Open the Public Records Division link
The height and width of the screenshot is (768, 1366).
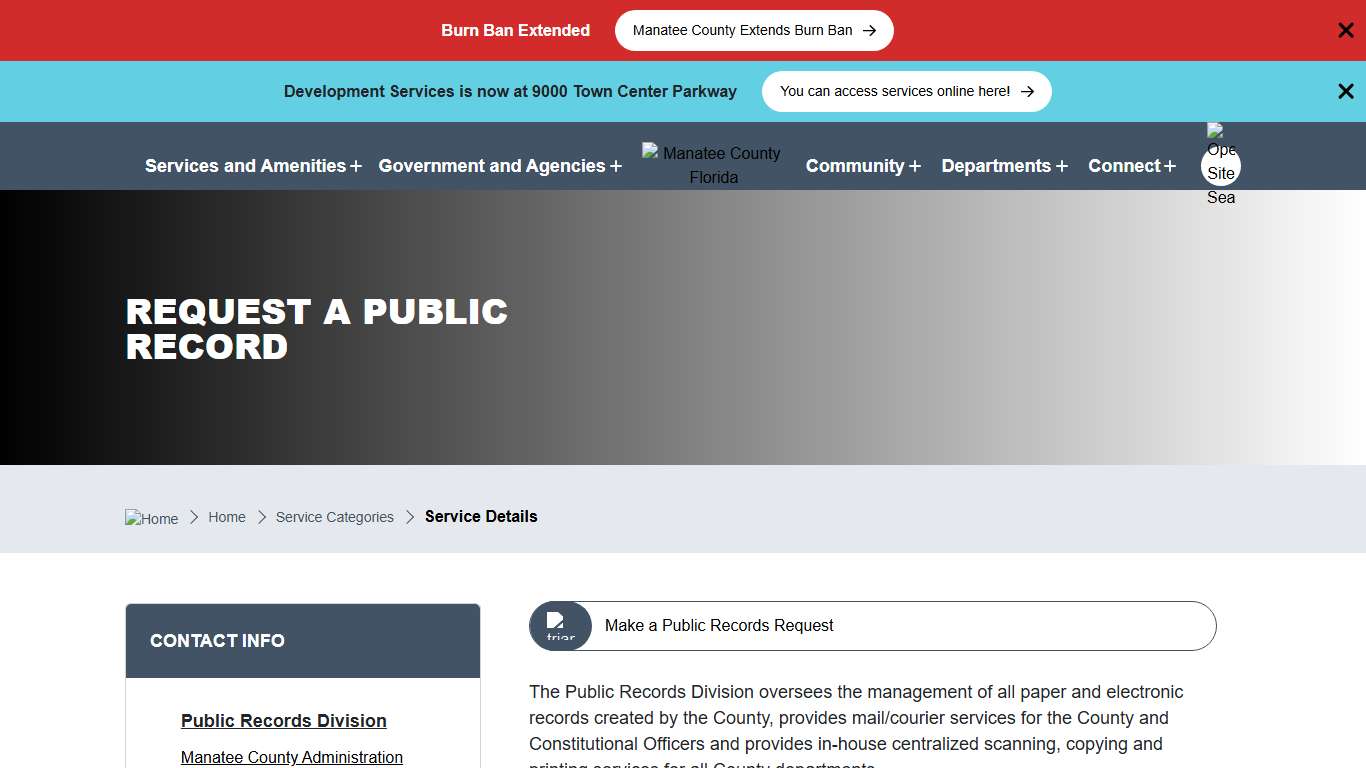[x=283, y=720]
